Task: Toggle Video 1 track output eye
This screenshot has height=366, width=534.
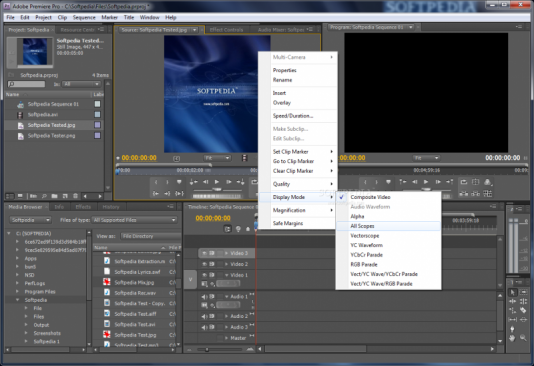Action: click(x=204, y=275)
